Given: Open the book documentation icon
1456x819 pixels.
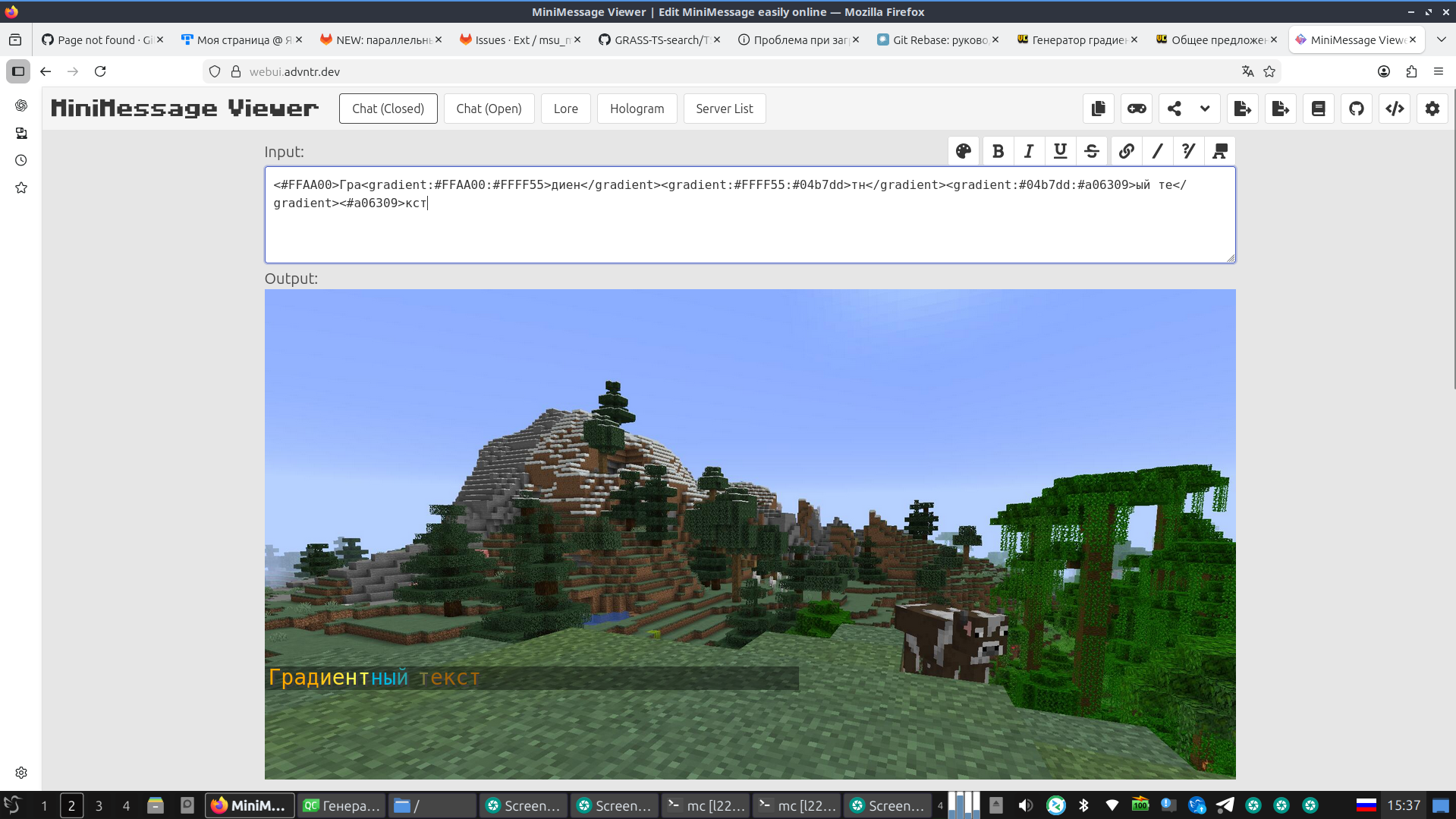Looking at the screenshot, I should (x=1319, y=109).
